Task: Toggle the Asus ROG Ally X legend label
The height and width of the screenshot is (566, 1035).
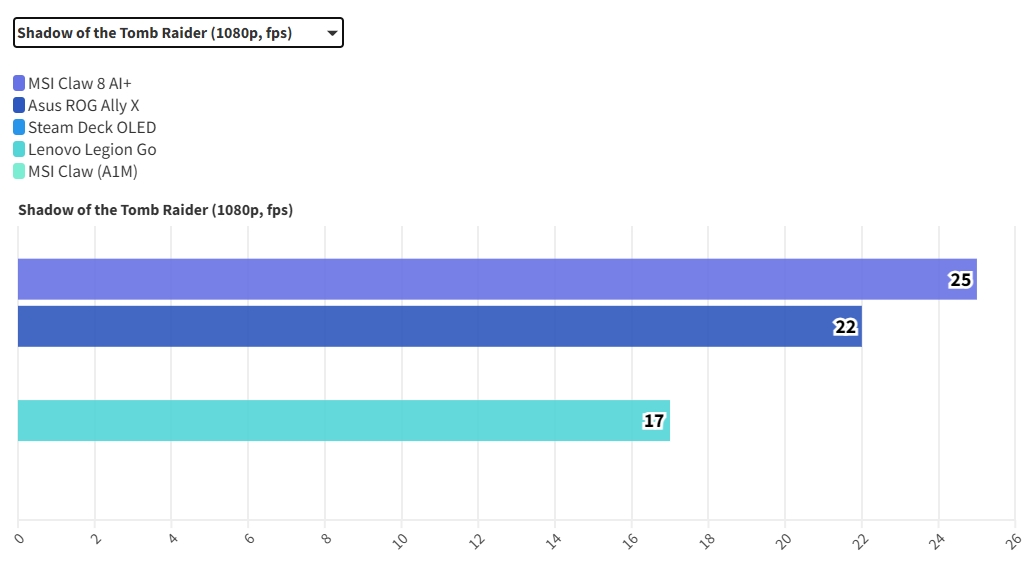Action: coord(84,105)
